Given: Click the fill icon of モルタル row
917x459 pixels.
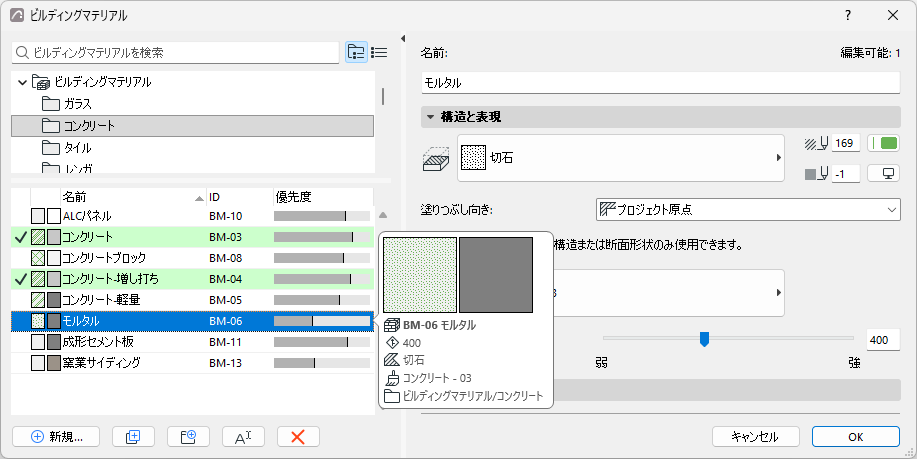Looking at the screenshot, I should (x=38, y=321).
